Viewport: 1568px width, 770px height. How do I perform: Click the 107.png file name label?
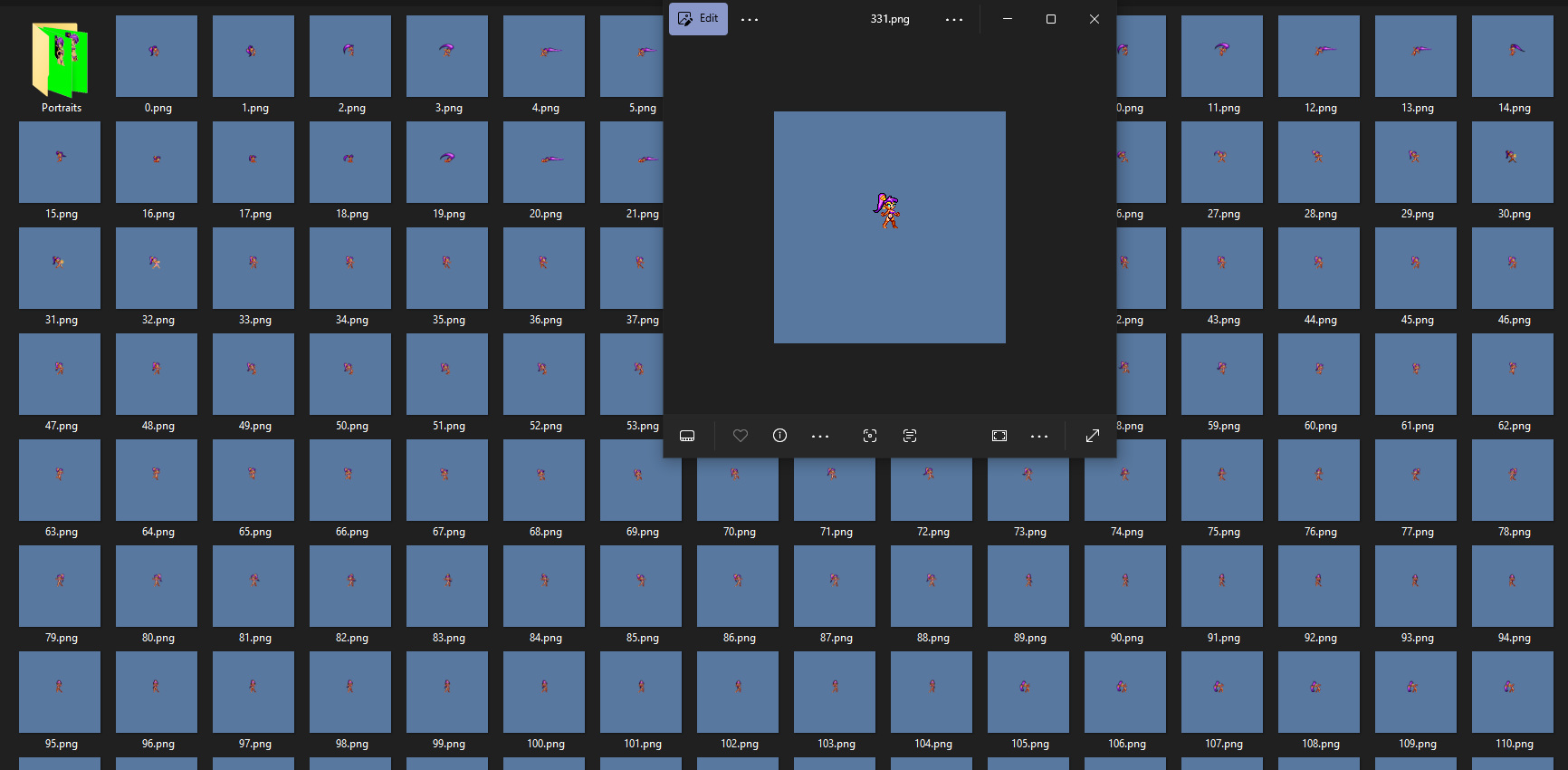tap(1224, 744)
